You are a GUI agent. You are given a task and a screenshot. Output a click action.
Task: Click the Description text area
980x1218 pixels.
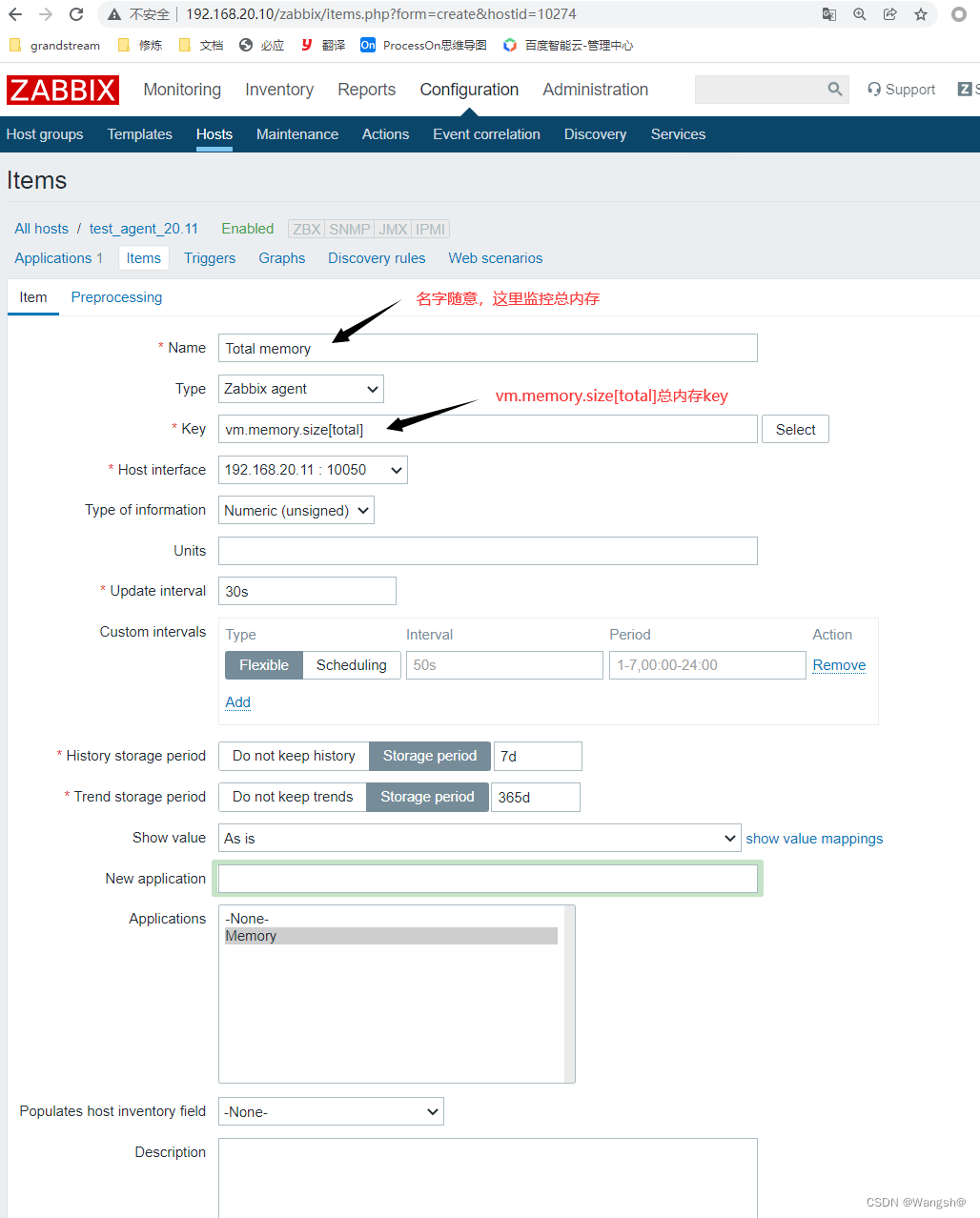(488, 1178)
